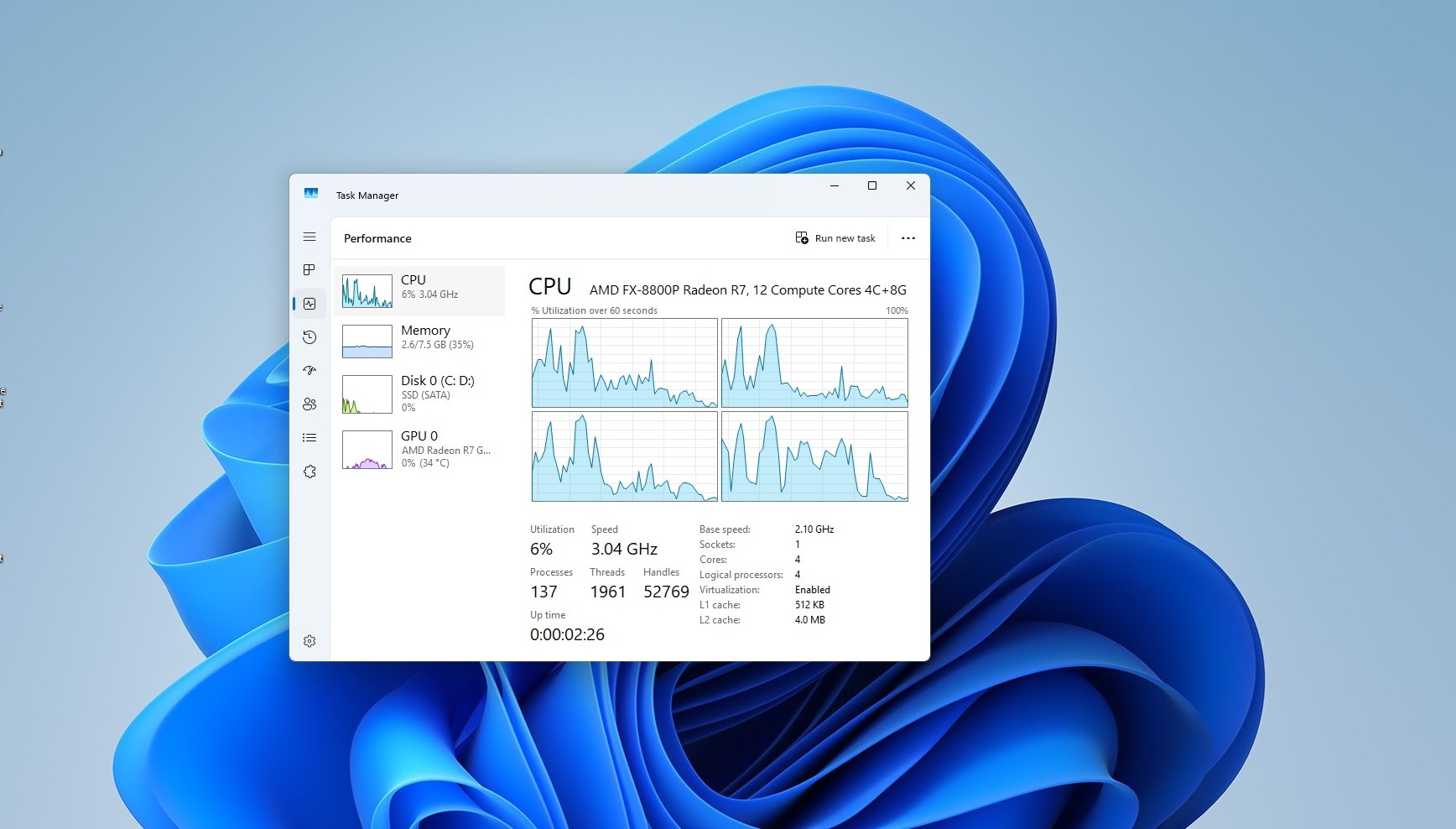Open the Users page icon

(x=309, y=404)
